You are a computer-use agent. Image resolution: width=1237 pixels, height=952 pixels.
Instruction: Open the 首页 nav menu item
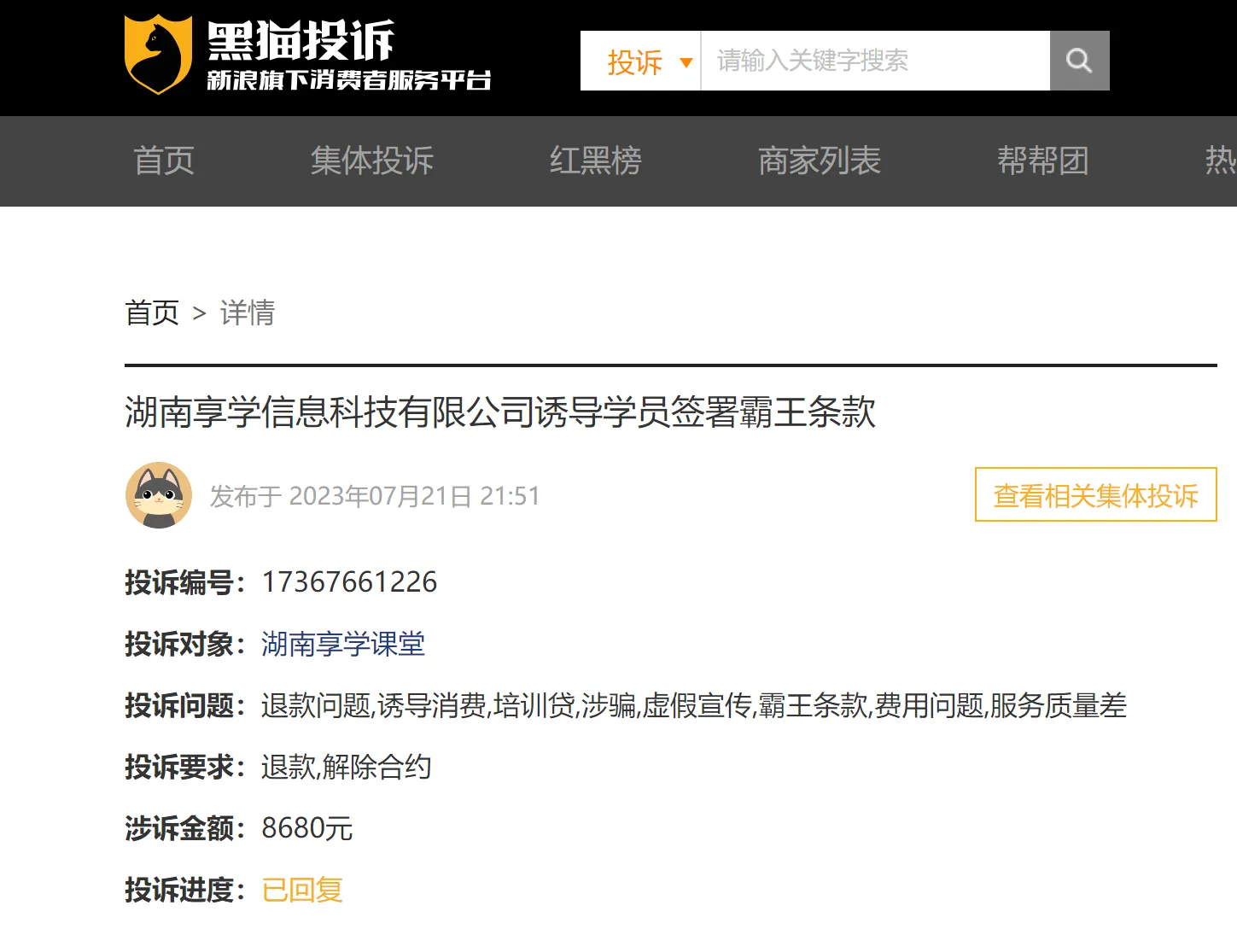[x=164, y=161]
